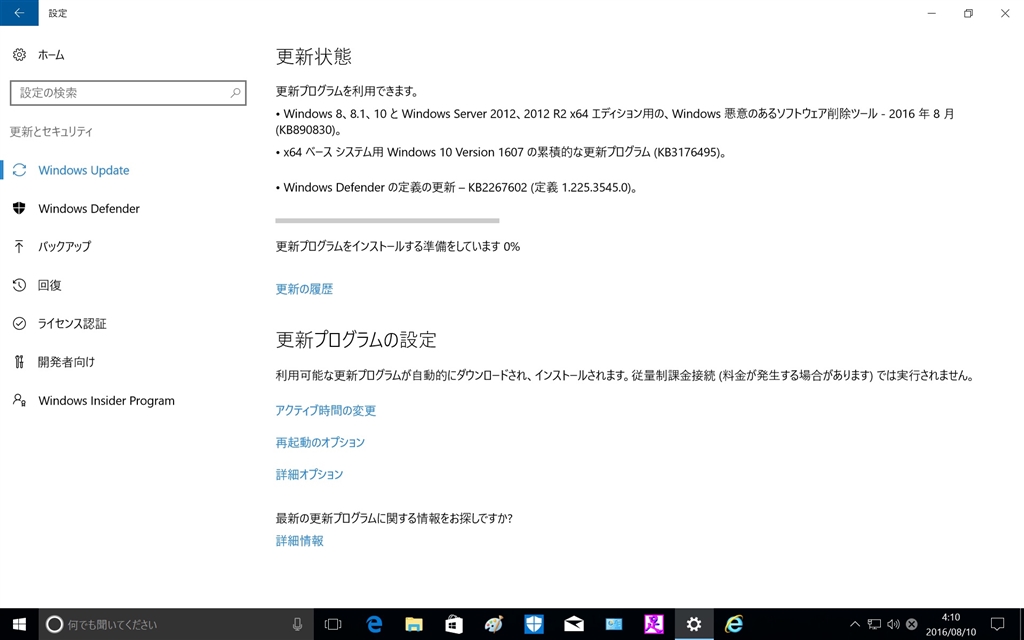The image size is (1024, 640).
Task: Open アクティブ時間の変更 link
Action: (x=326, y=411)
